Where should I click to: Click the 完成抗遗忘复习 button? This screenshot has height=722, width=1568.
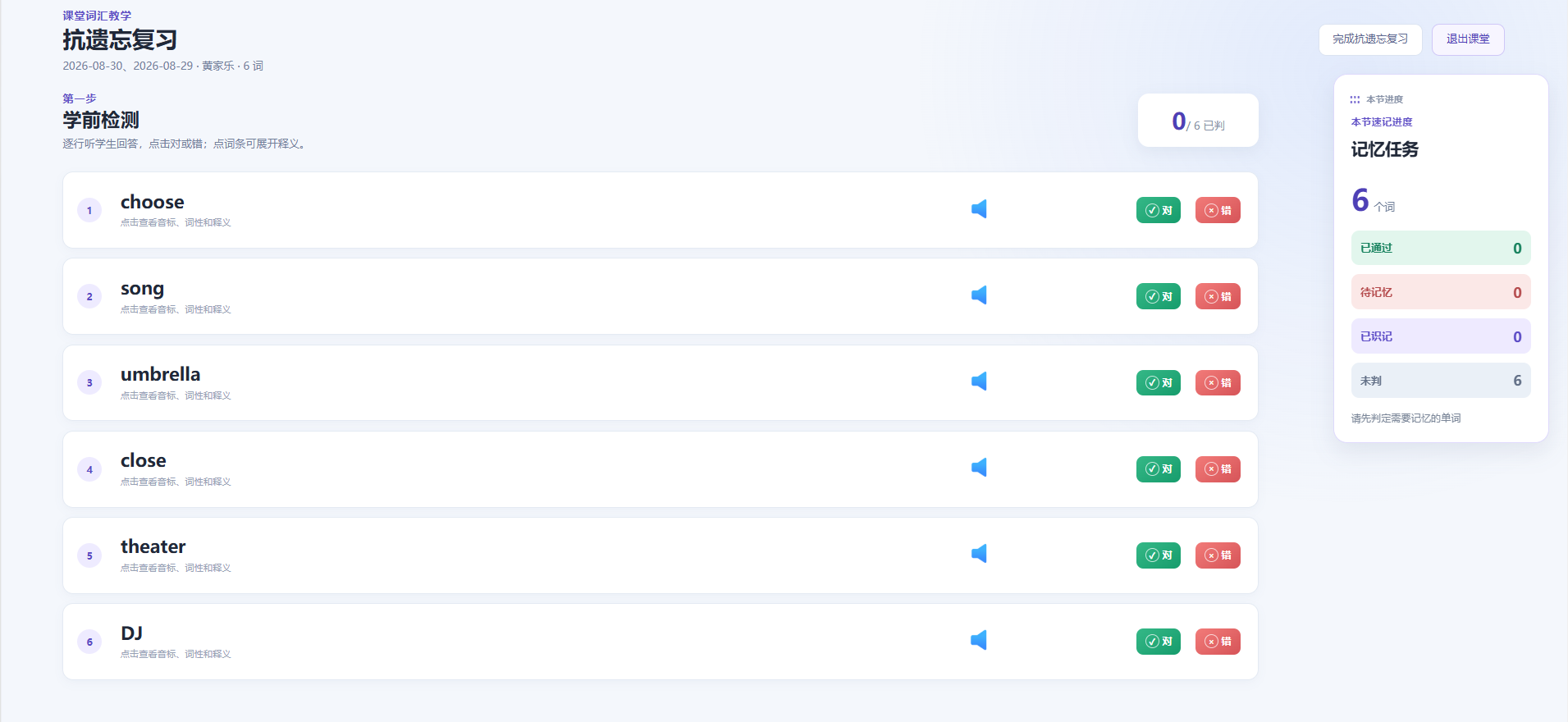coord(1370,39)
